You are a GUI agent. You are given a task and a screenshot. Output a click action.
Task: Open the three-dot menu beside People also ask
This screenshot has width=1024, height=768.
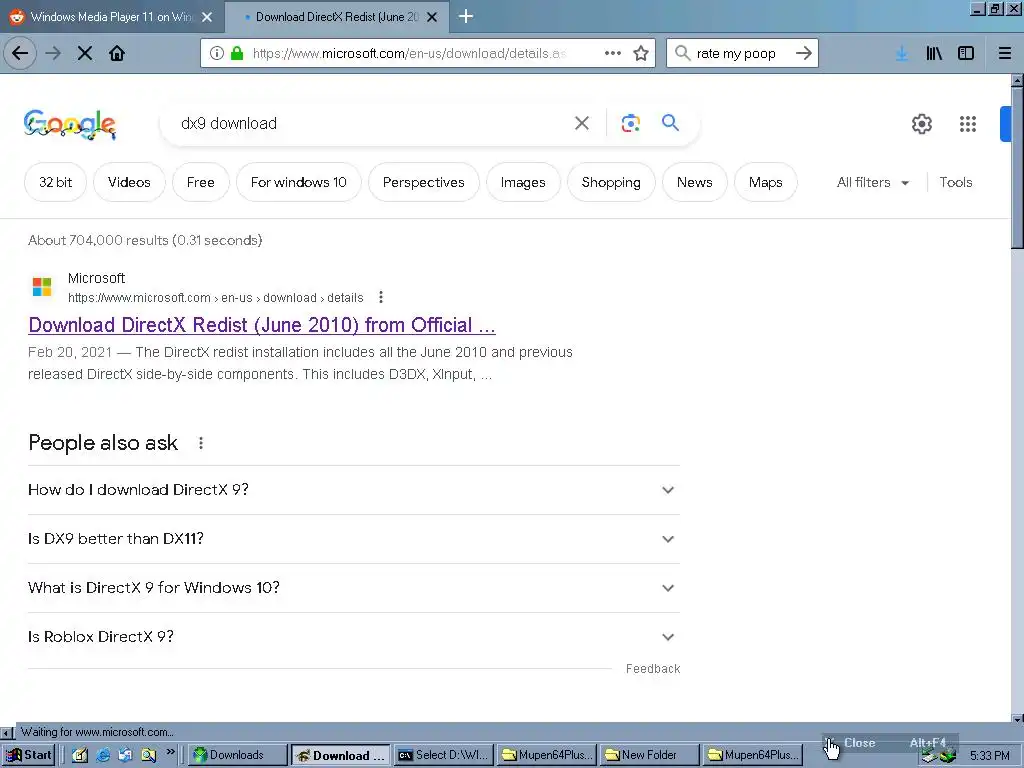(x=201, y=443)
